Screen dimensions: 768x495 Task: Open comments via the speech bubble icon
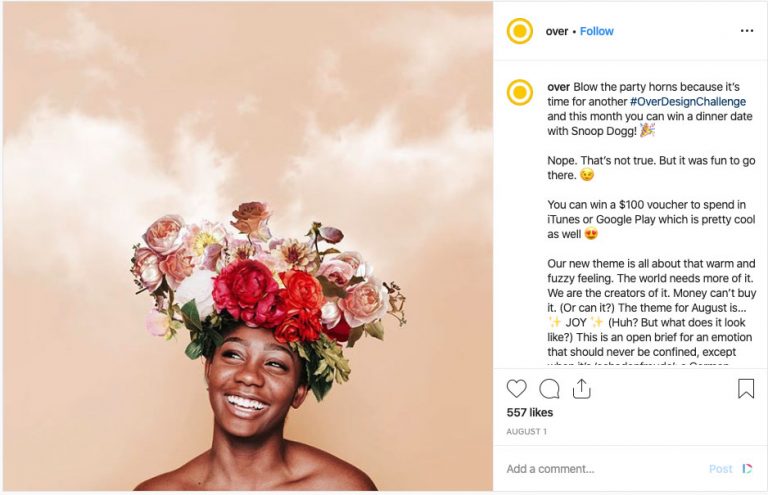(549, 389)
